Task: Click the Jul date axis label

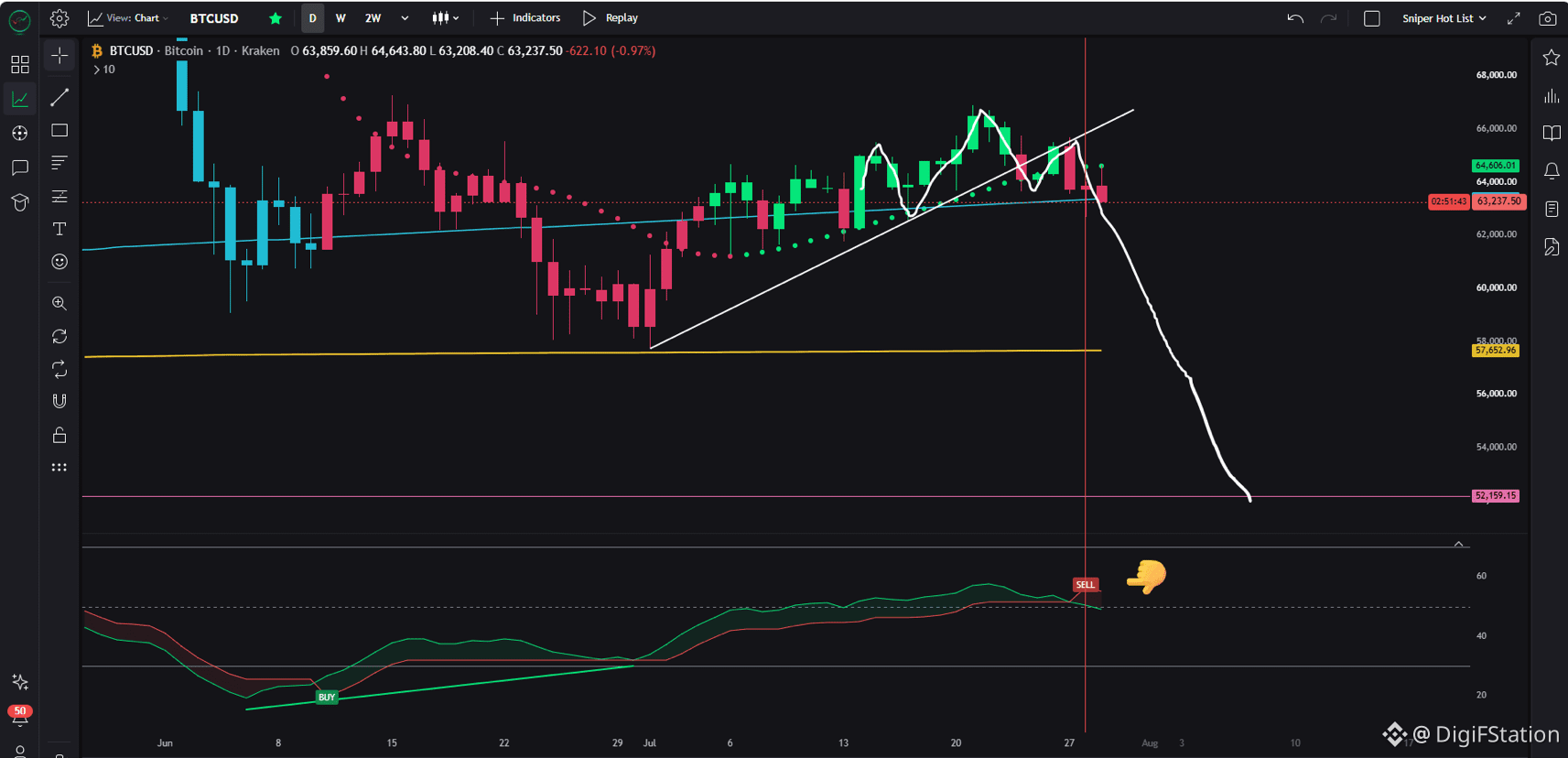Action: click(x=649, y=742)
